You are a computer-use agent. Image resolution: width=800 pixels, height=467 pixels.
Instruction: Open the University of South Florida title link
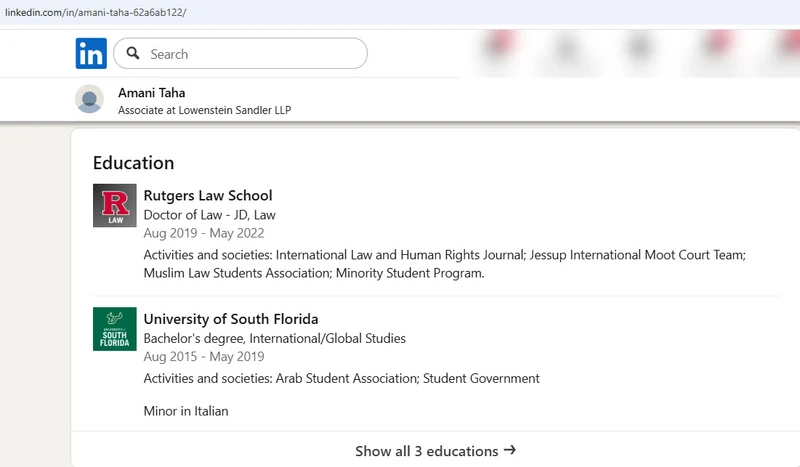pyautogui.click(x=230, y=319)
